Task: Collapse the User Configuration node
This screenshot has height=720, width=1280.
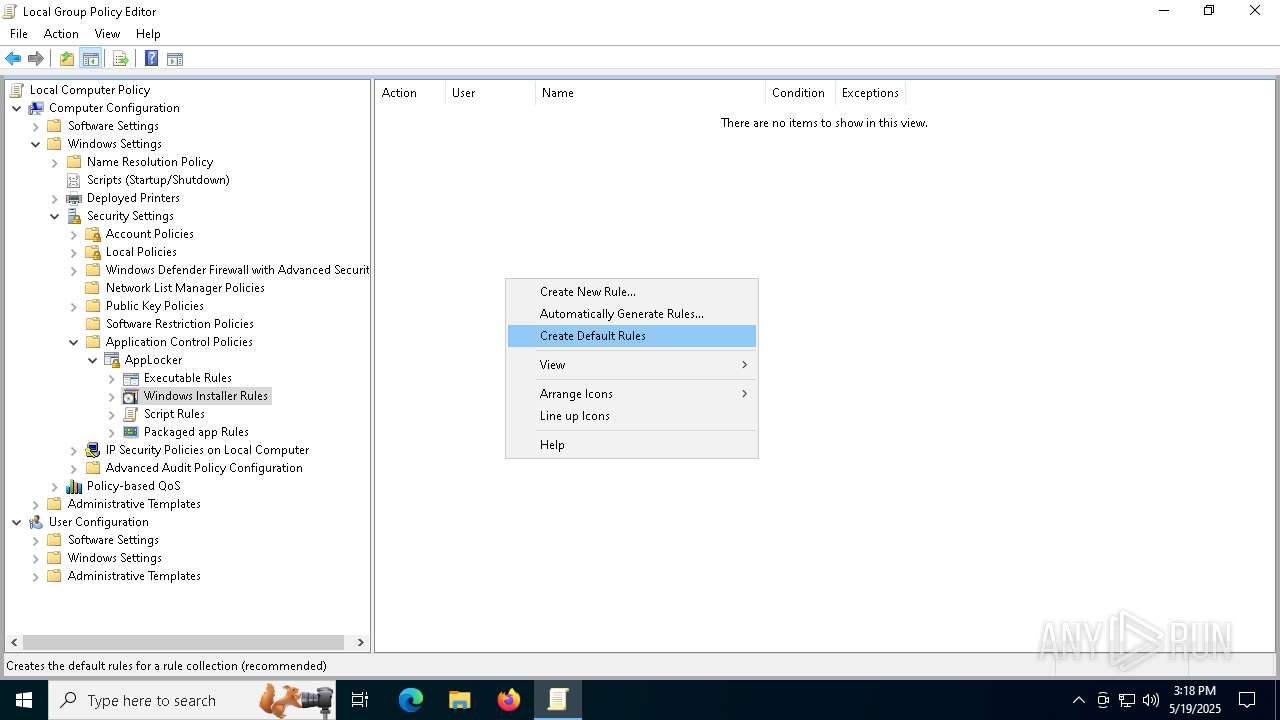Action: pos(17,522)
